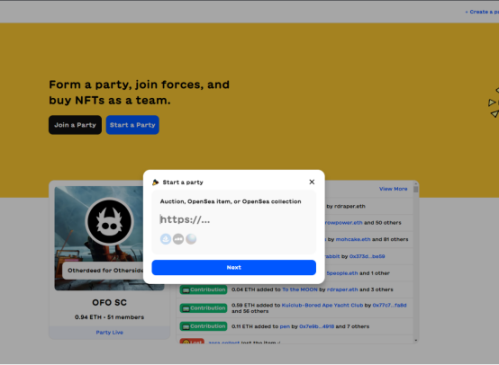Click the white sphere marketplace icon
This screenshot has height=365, width=499.
click(191, 239)
